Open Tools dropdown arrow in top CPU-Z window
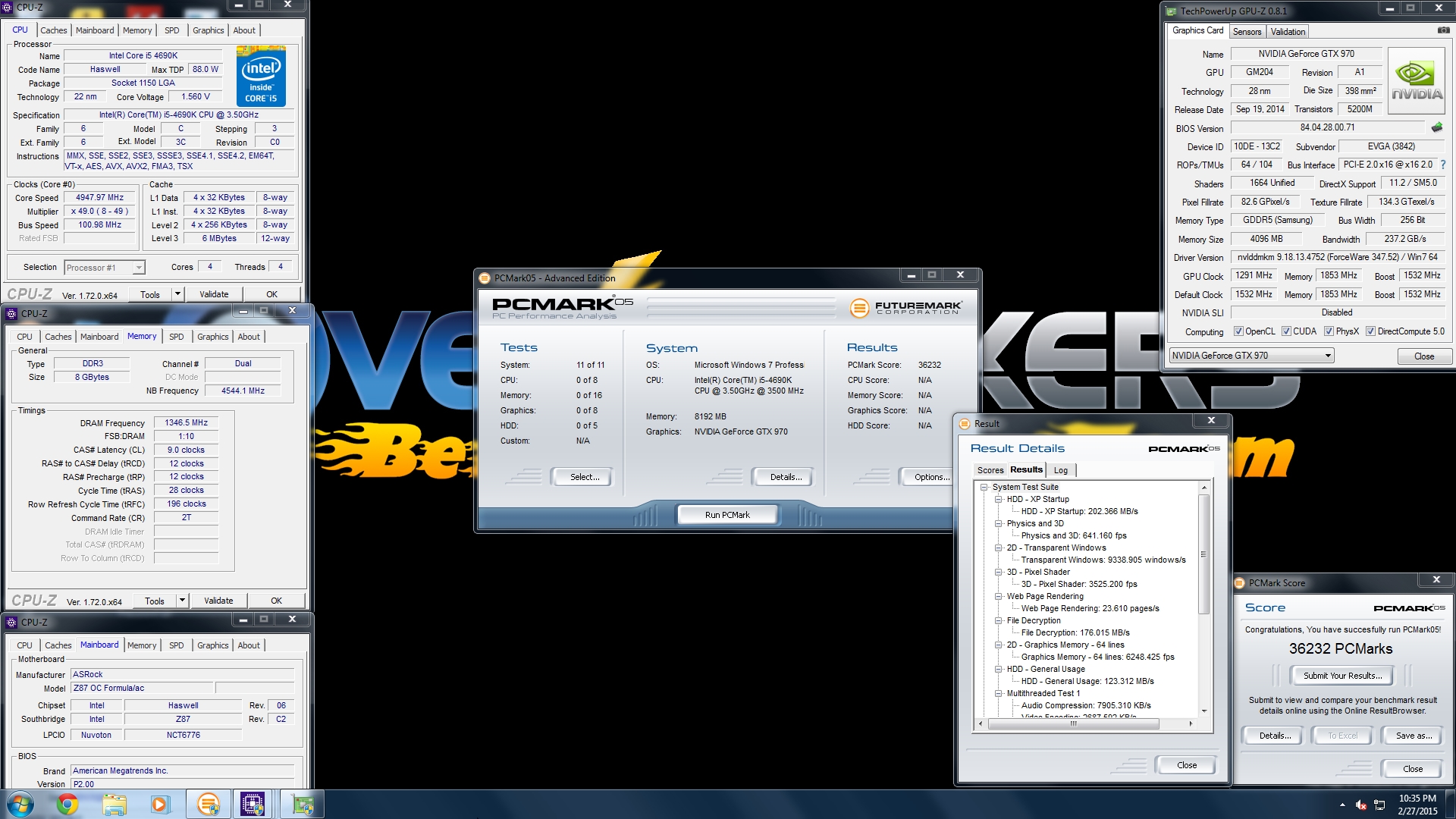The image size is (1456, 819). [x=177, y=294]
